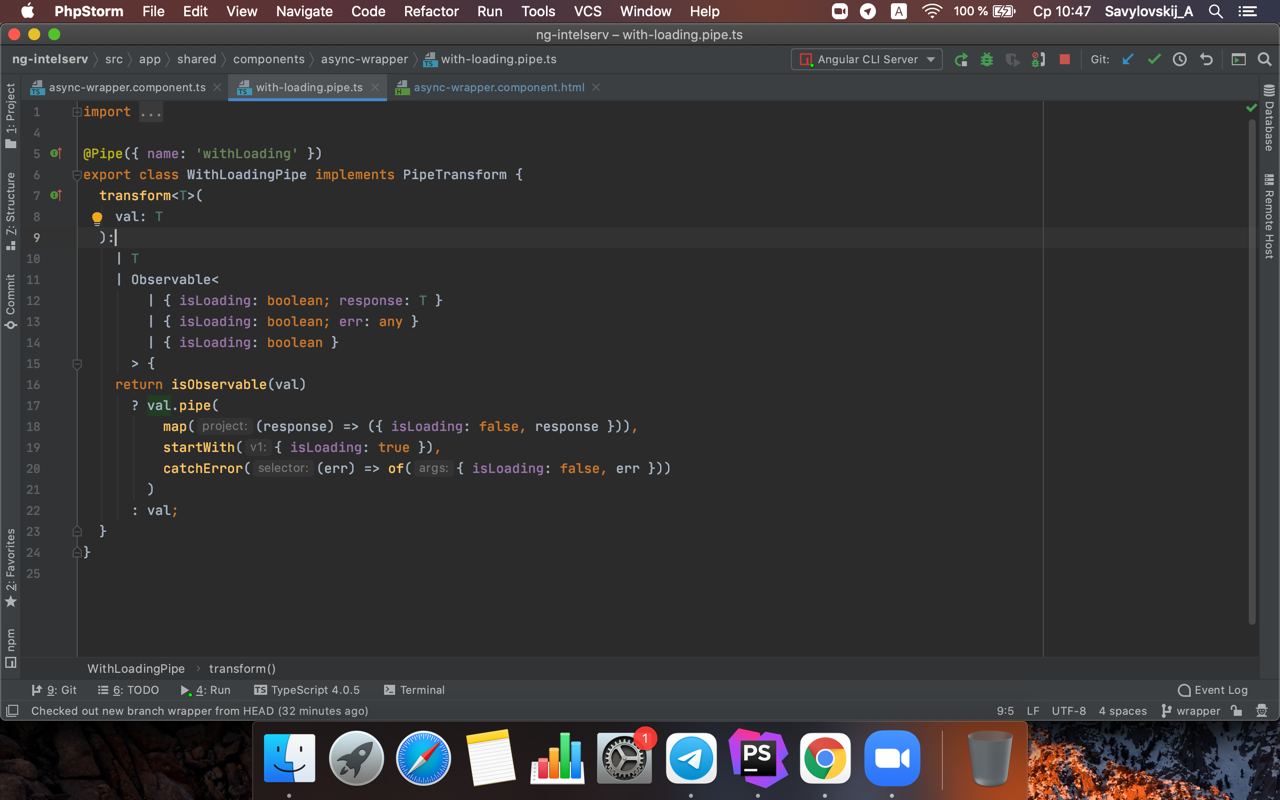Open the Terminal tool window
Image resolution: width=1280 pixels, height=800 pixels.
(414, 690)
